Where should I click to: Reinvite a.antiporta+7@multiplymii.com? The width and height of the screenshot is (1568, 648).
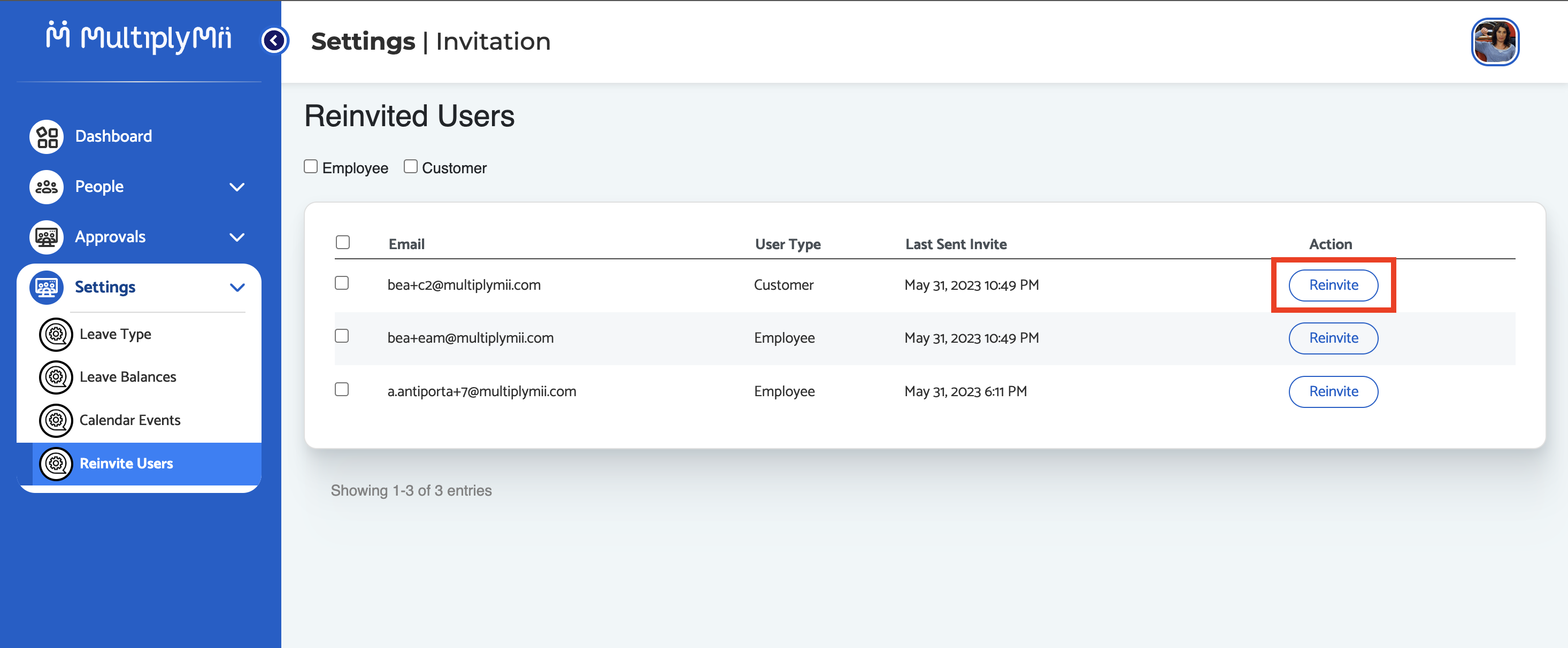point(1333,392)
